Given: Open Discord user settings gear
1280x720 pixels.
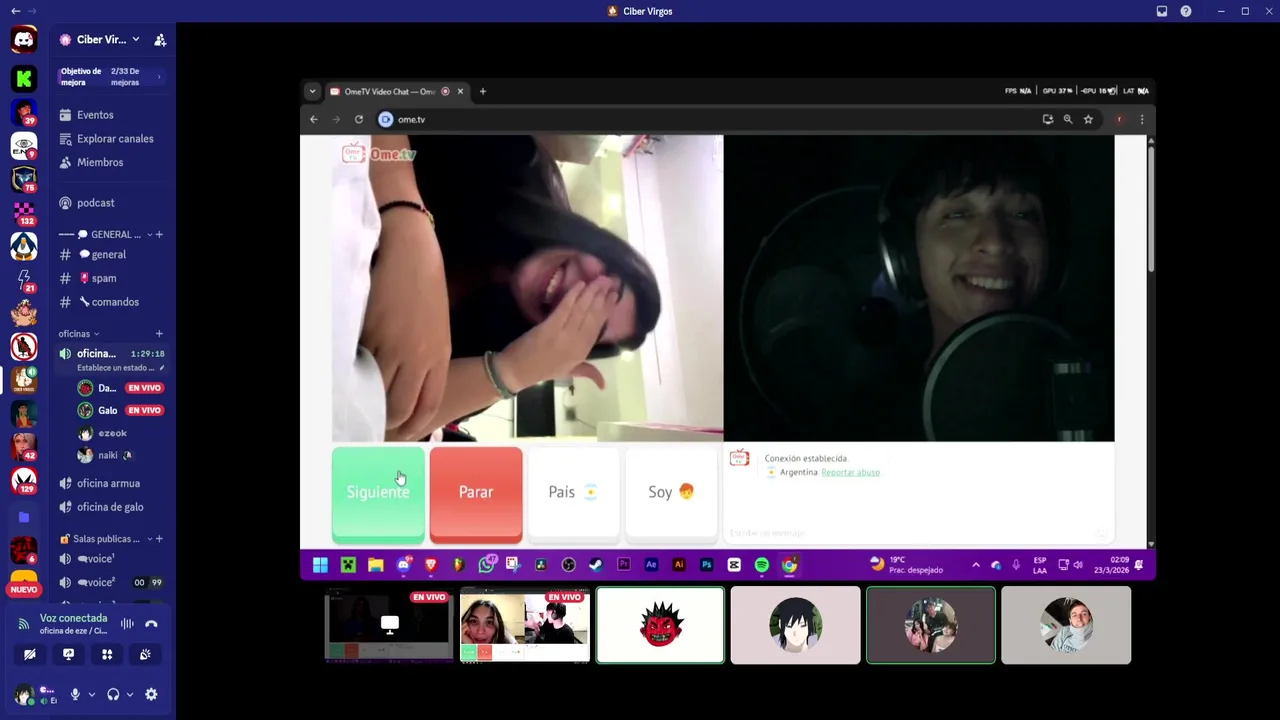Looking at the screenshot, I should [151, 694].
